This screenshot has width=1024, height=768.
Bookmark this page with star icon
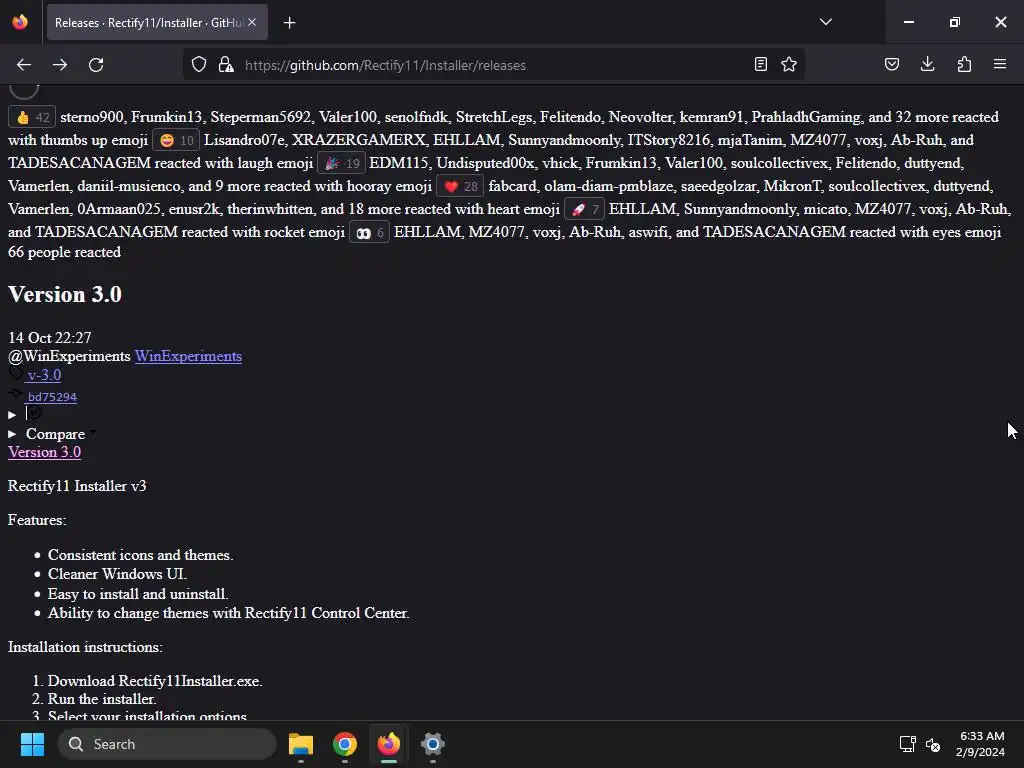(789, 65)
